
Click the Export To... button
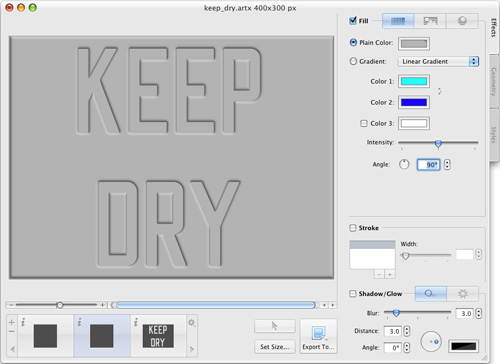tap(318, 336)
